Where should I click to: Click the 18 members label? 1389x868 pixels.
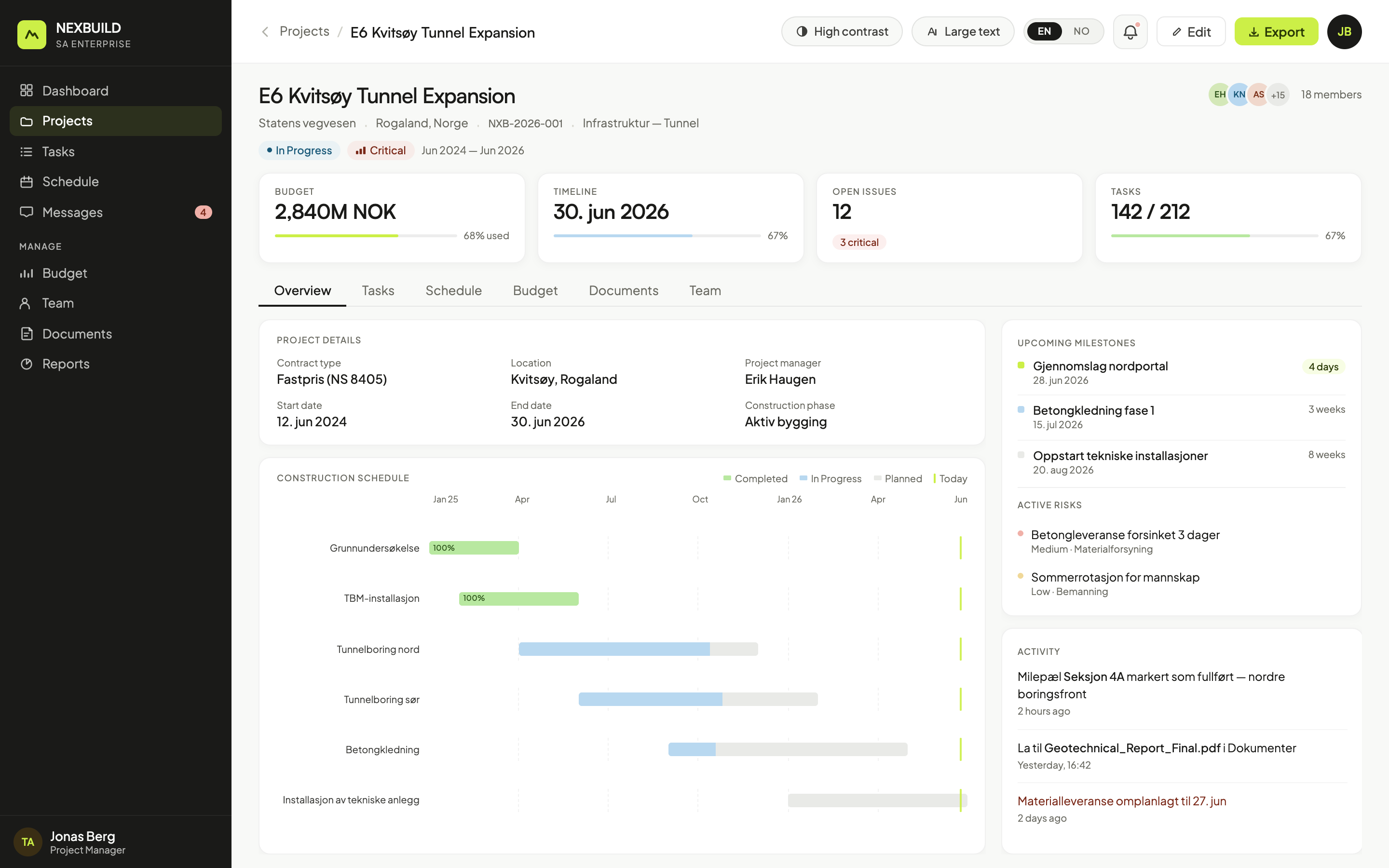point(1331,95)
